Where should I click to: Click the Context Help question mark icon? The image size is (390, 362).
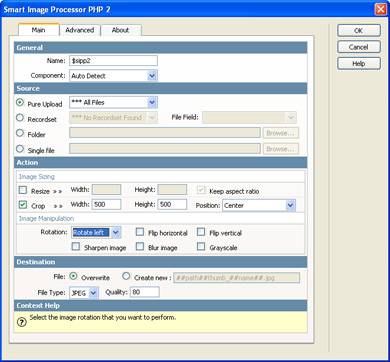coord(22,322)
